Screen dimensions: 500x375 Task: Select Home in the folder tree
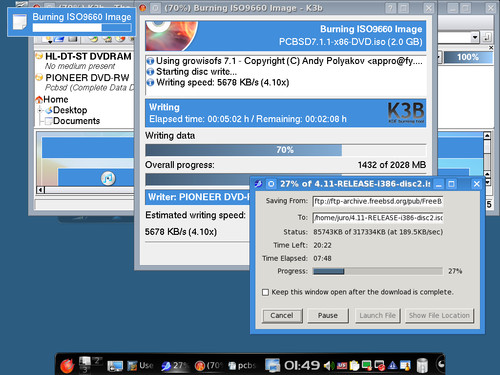56,99
